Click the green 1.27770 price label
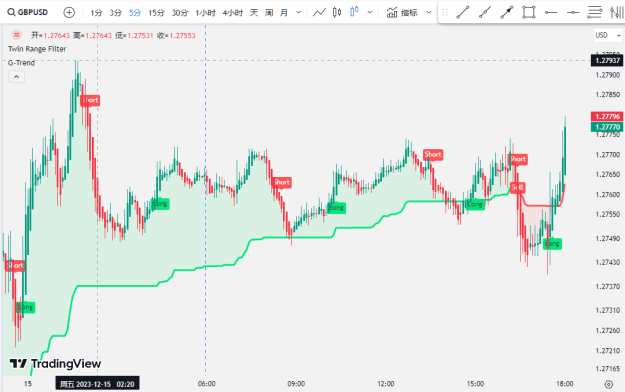 pyautogui.click(x=607, y=127)
